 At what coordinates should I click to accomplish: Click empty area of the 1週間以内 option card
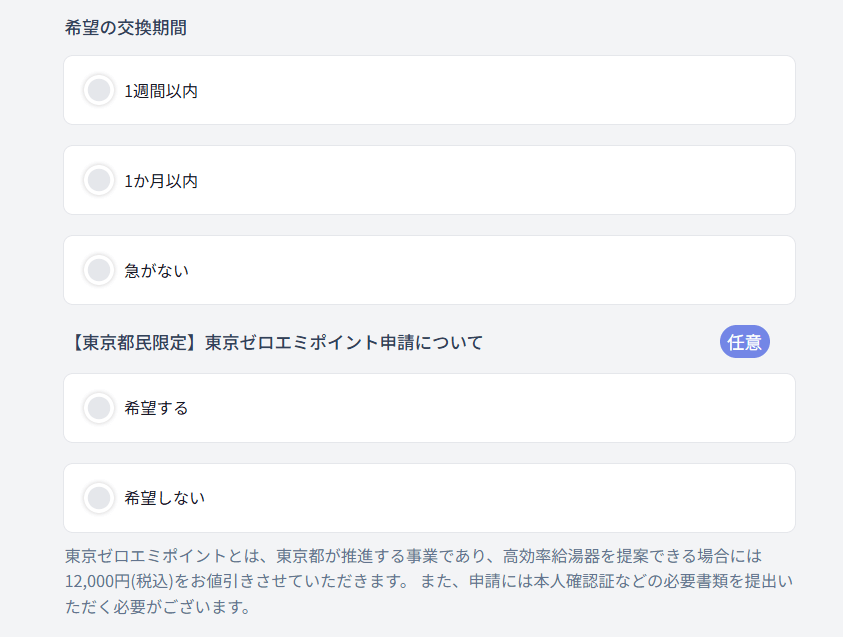[x=500, y=91]
